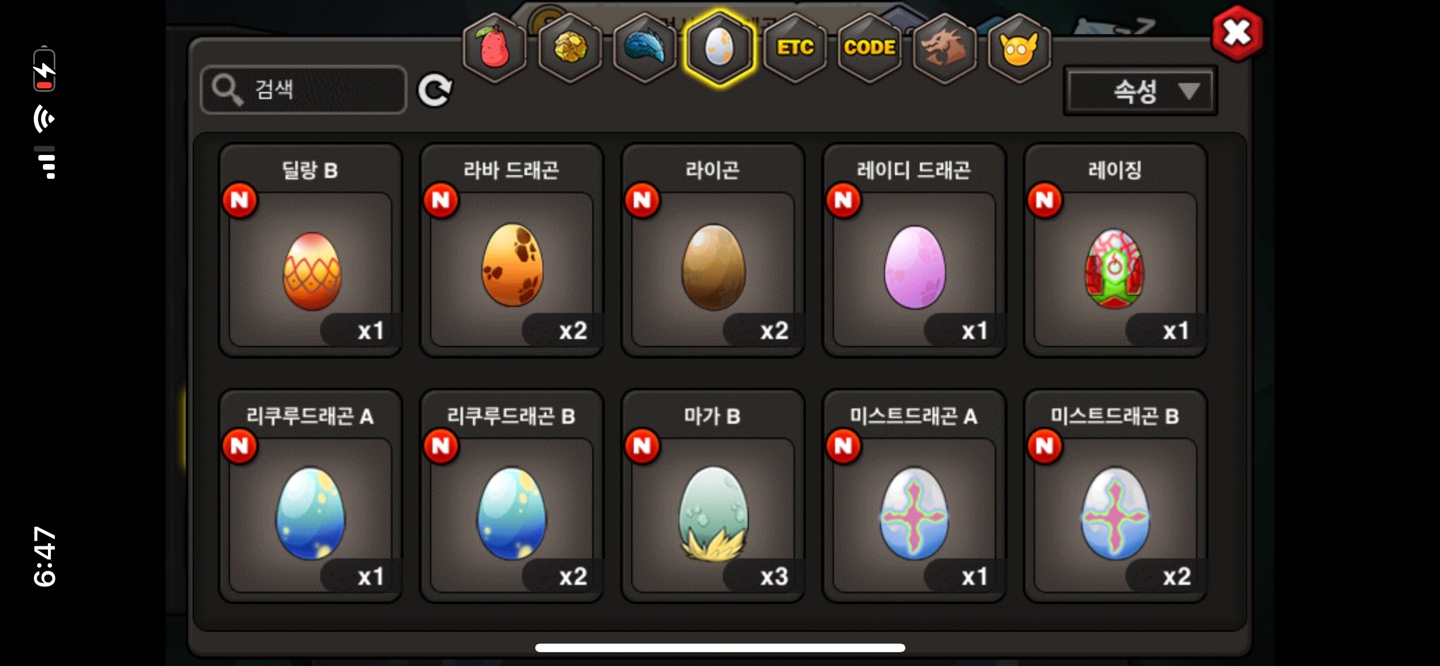1440x666 pixels.
Task: Select the 마가 B egg with nest
Action: point(713,496)
